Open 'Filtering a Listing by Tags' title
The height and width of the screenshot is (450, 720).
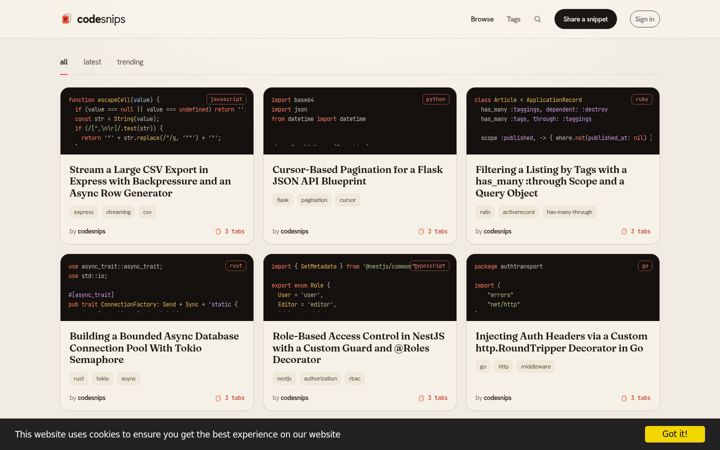coord(551,181)
